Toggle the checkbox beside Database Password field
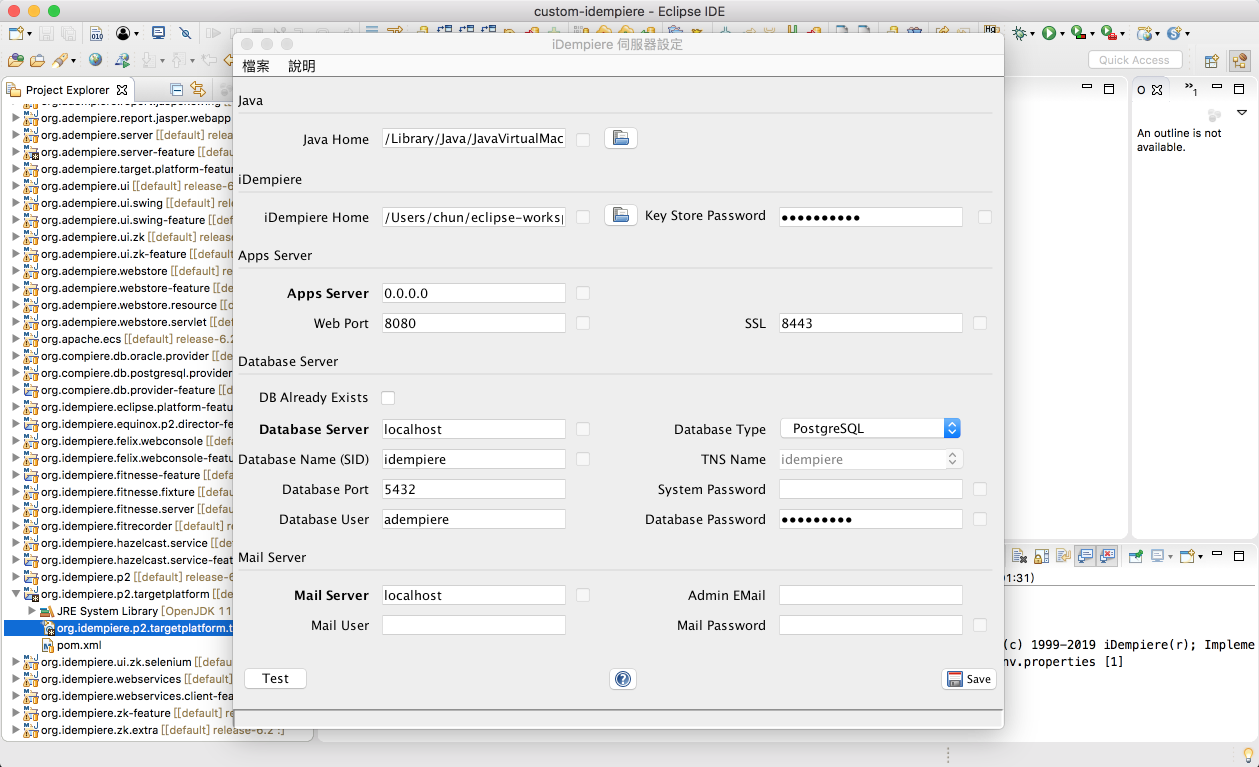This screenshot has width=1259, height=767. (980, 519)
